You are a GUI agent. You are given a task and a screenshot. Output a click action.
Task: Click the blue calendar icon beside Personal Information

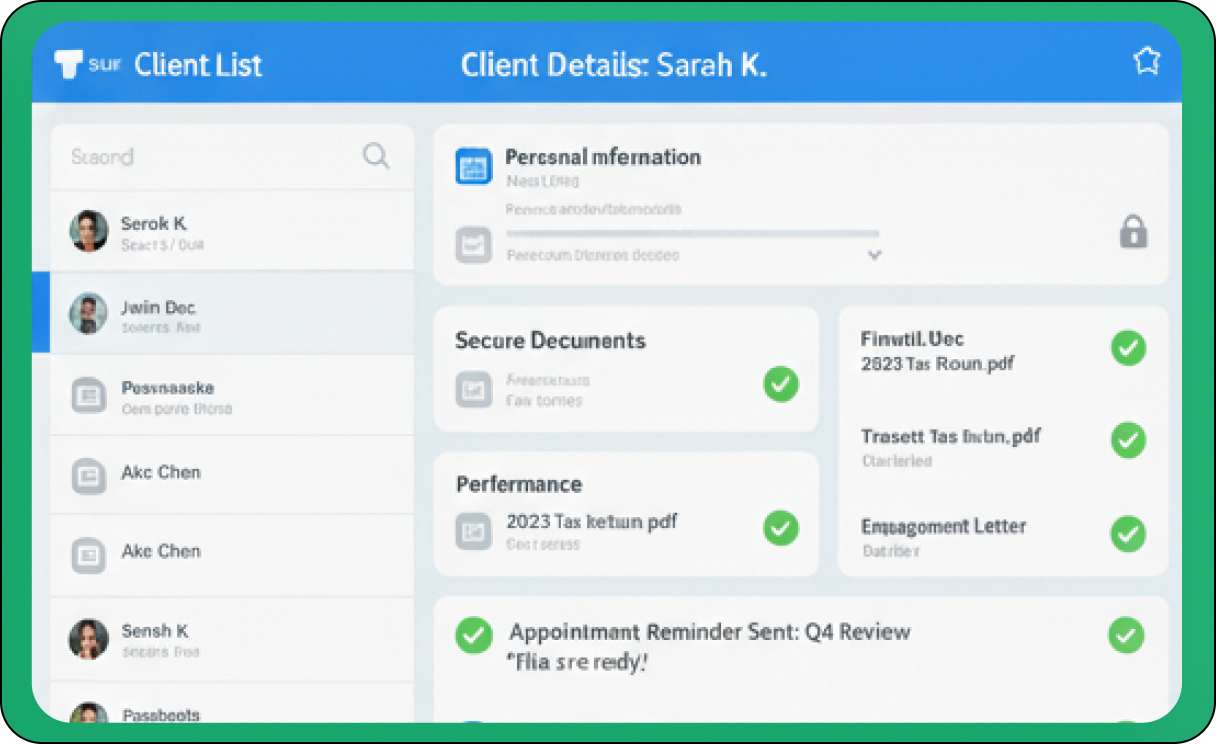pyautogui.click(x=473, y=165)
